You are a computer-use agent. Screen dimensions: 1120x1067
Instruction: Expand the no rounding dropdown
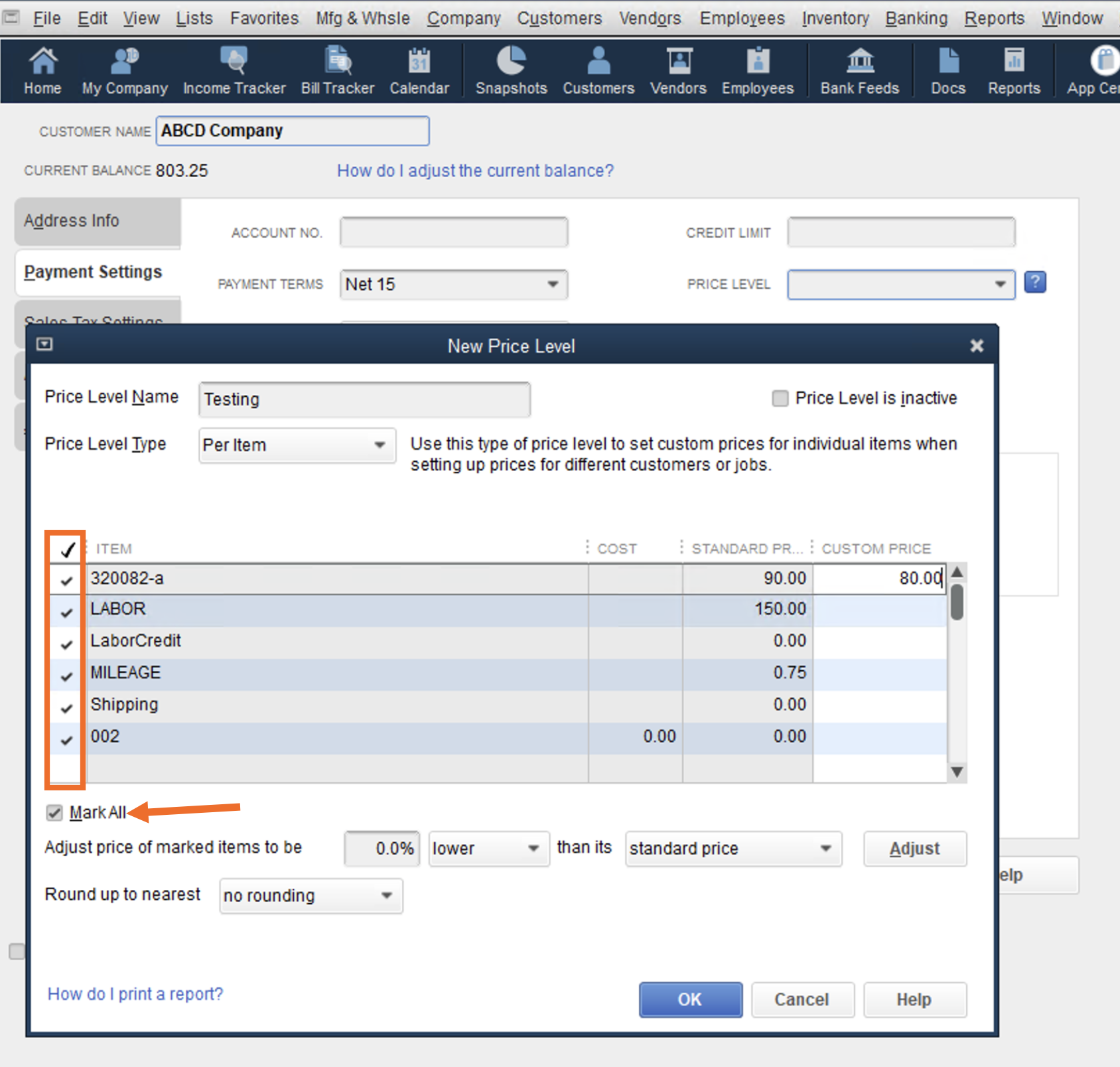click(x=386, y=896)
